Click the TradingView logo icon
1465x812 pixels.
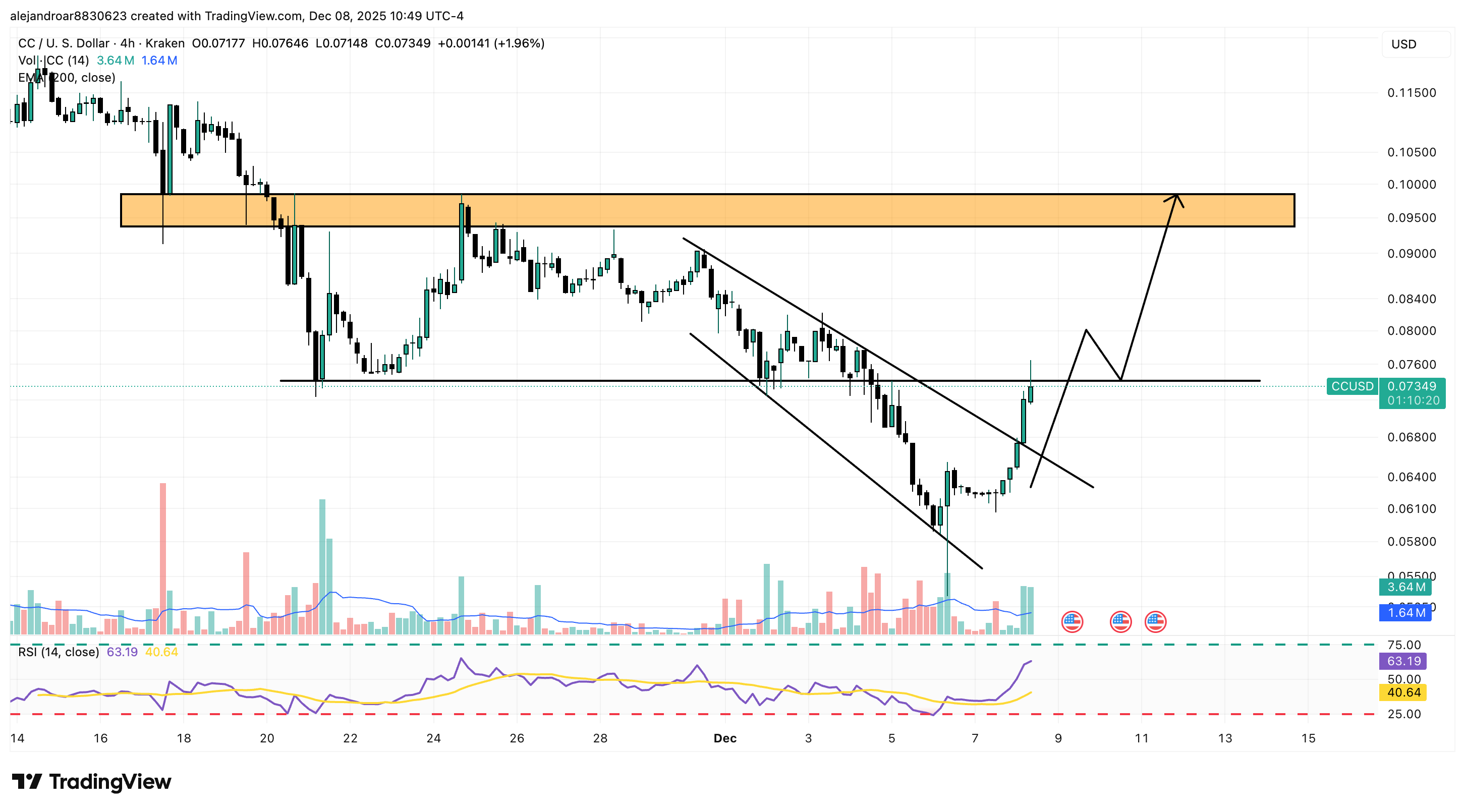26,781
